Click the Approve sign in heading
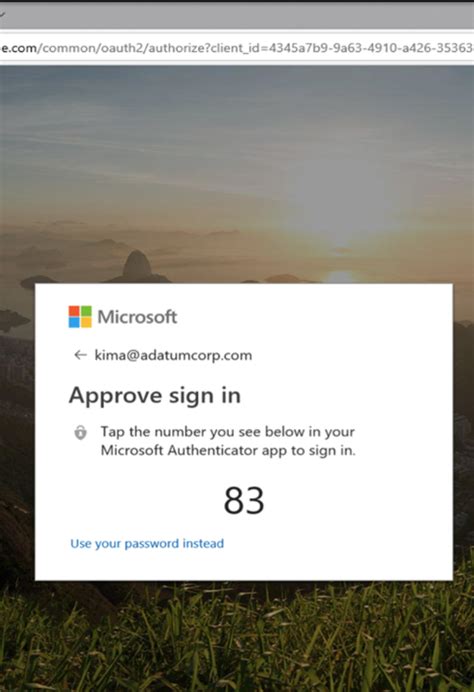 click(x=155, y=395)
